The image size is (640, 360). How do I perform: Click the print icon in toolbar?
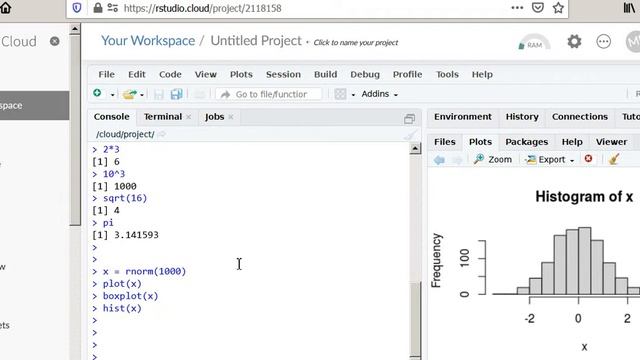point(199,94)
